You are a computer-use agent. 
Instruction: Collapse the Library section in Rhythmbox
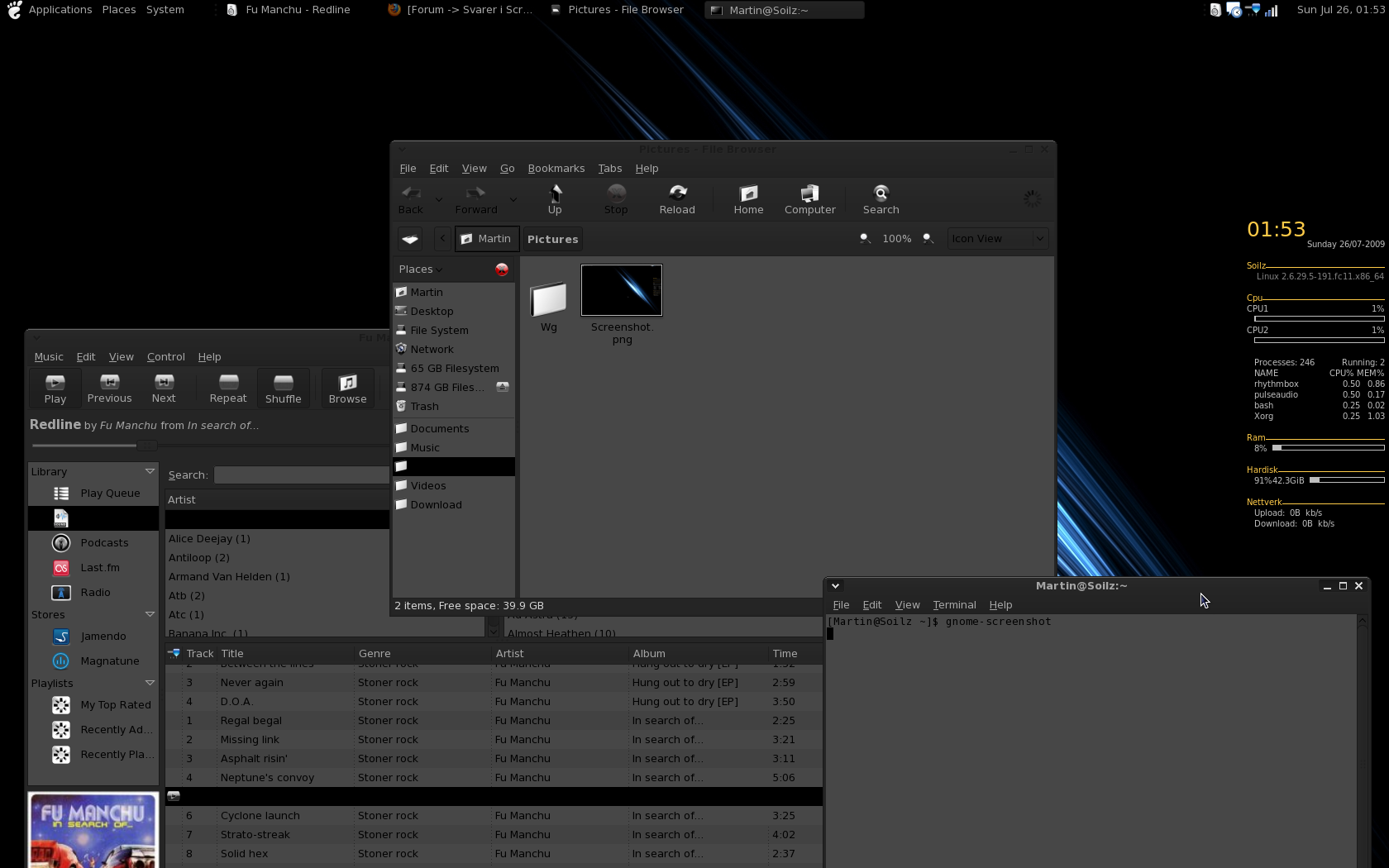(x=150, y=471)
